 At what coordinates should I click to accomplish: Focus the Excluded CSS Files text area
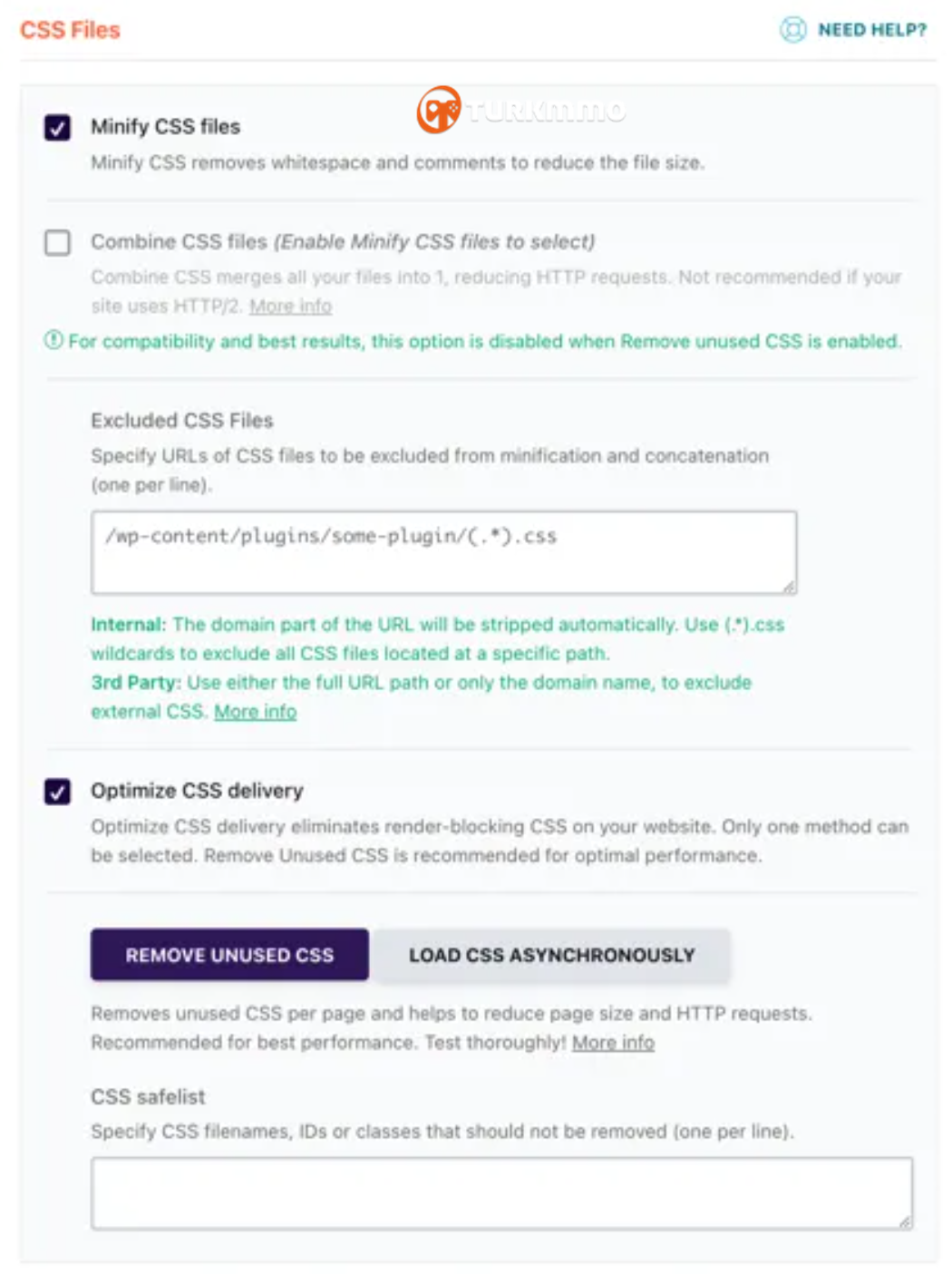click(x=444, y=552)
